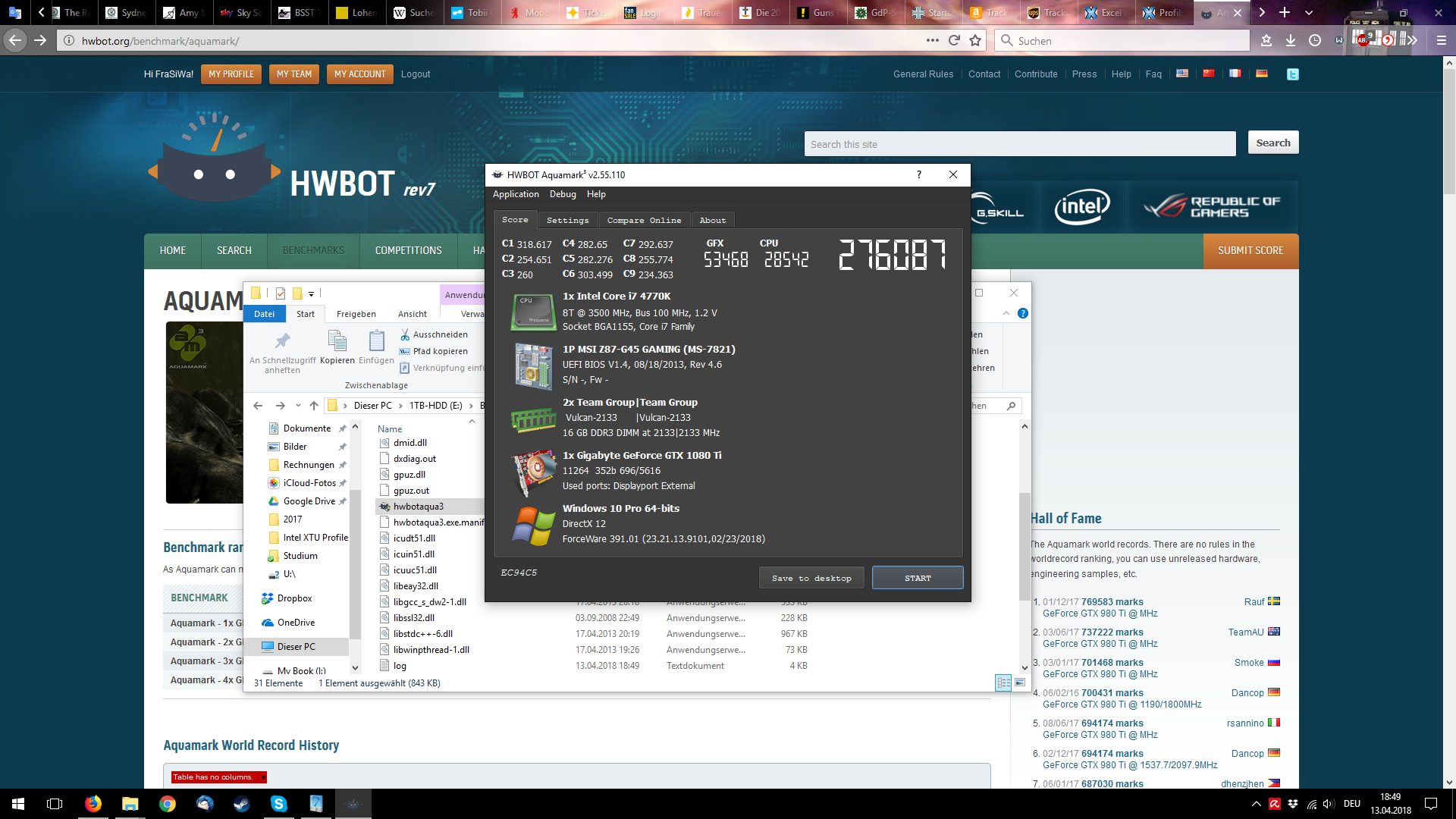Click the bookmark star icon in address bar
This screenshot has width=1456, height=819.
point(975,40)
